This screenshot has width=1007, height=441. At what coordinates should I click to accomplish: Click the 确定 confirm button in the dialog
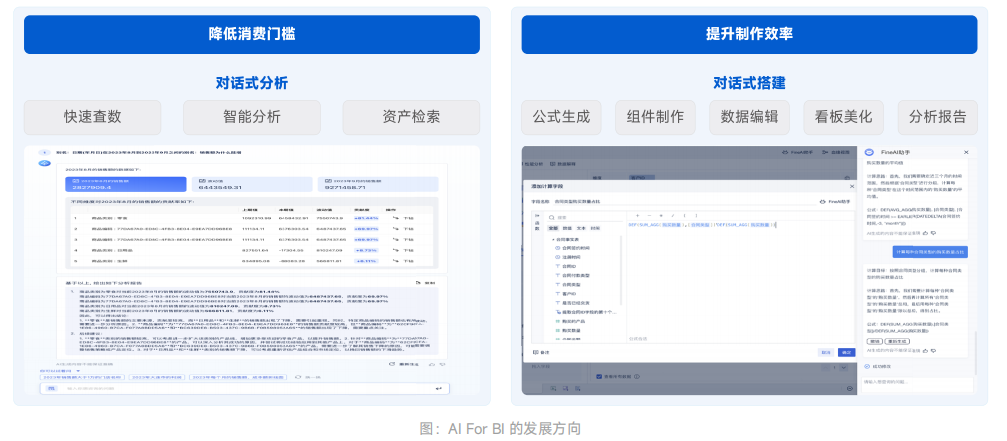(846, 352)
